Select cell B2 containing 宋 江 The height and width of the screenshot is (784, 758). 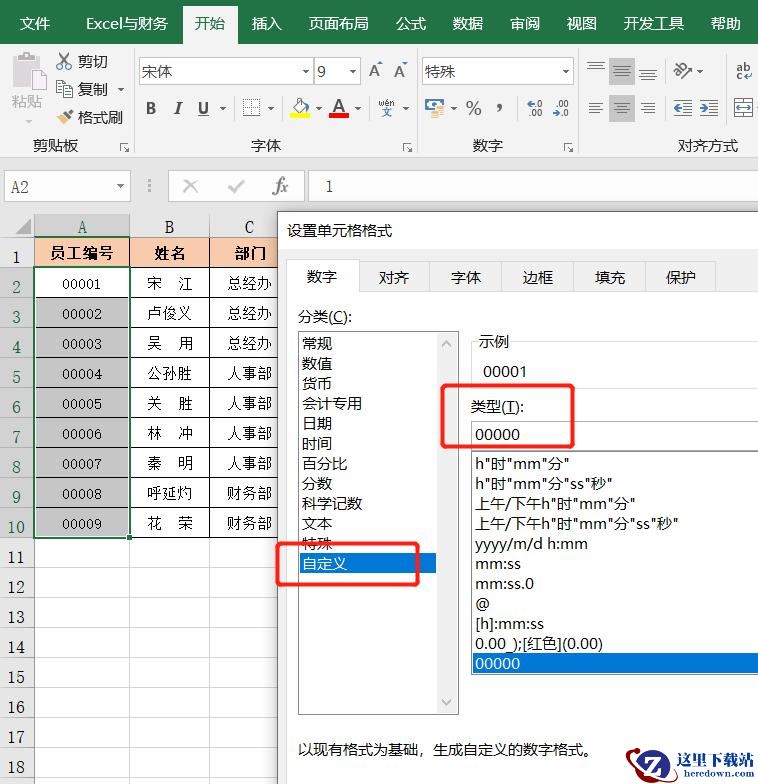170,284
